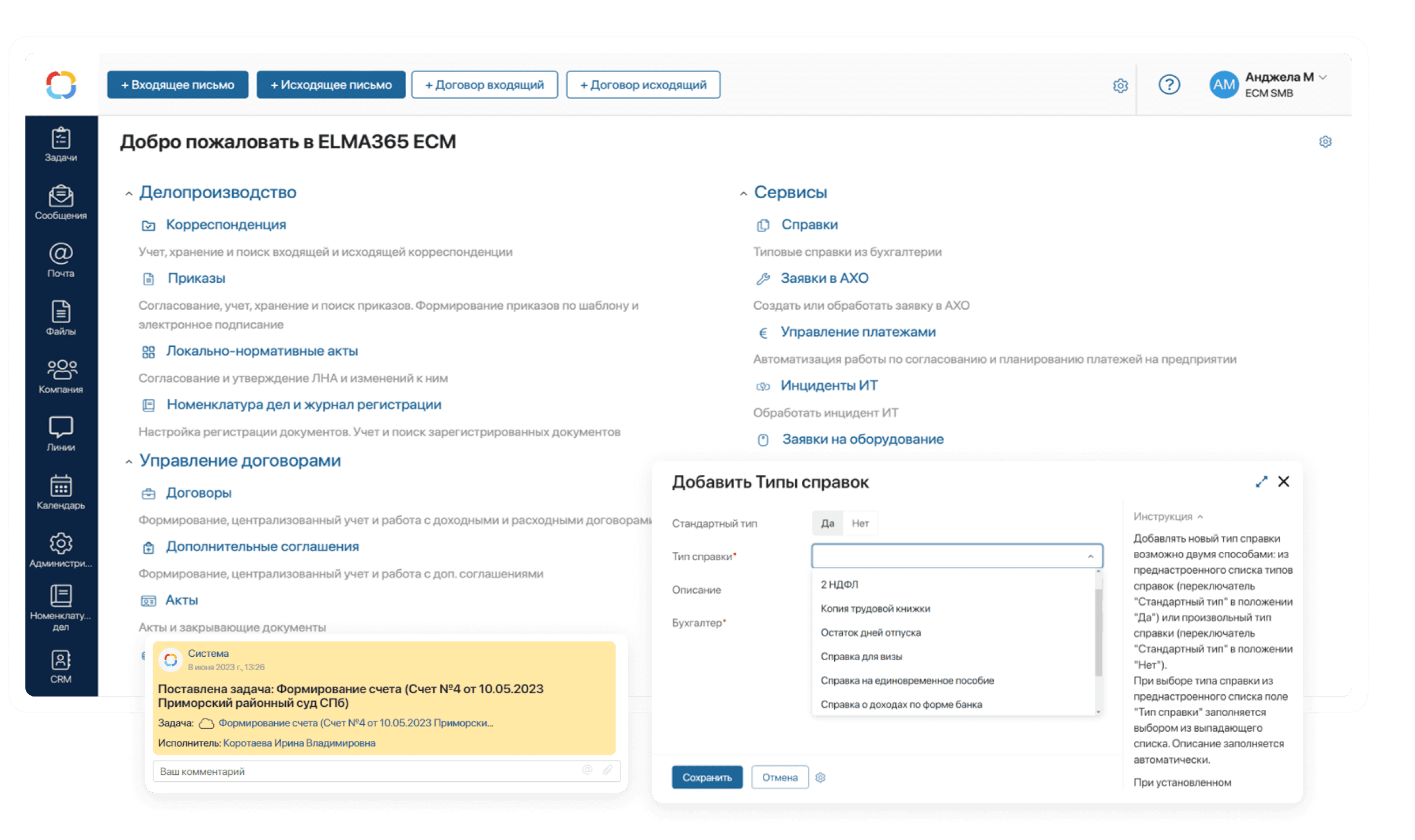
Task: Open the Акты link
Action: click(181, 600)
